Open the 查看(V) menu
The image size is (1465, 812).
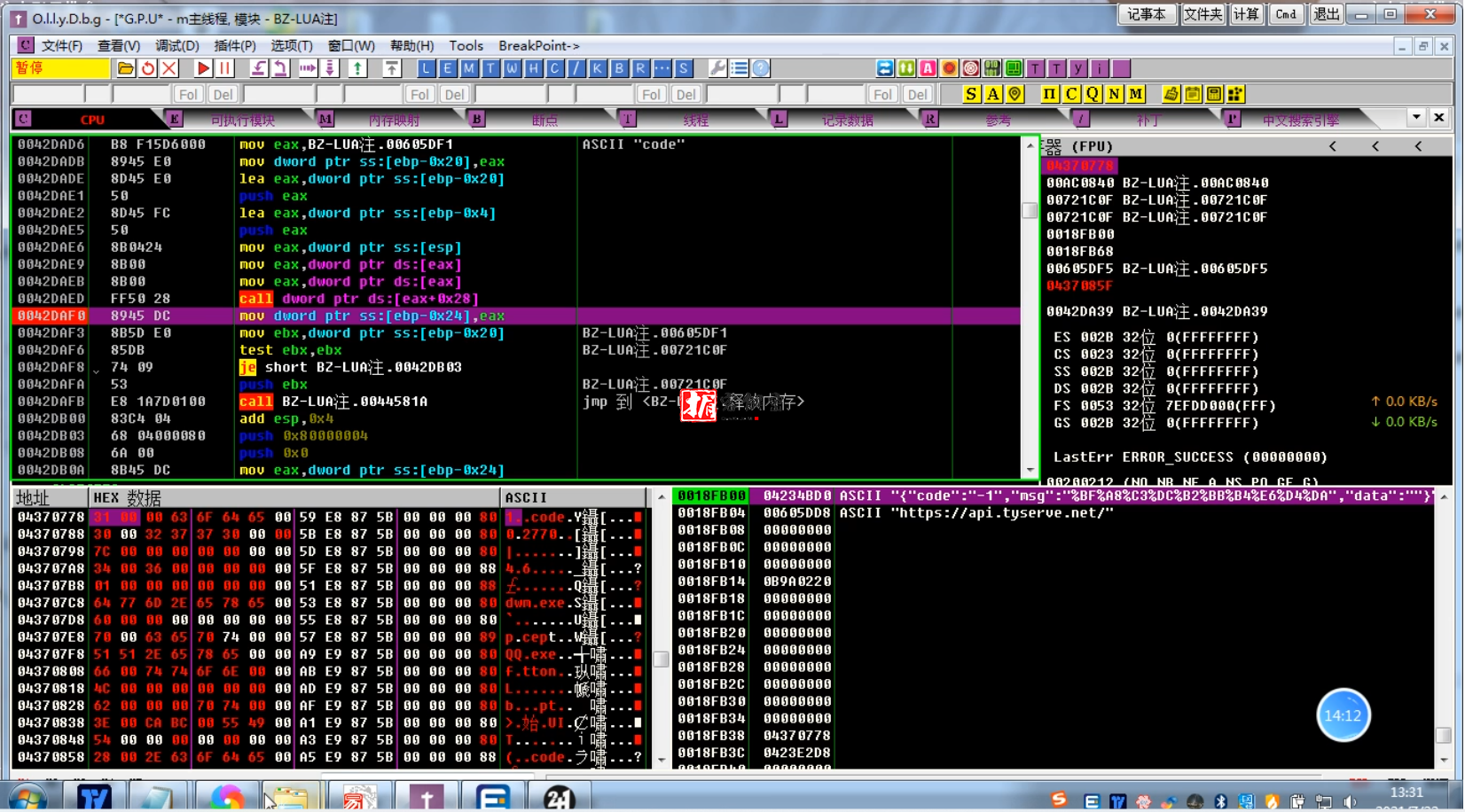tap(119, 45)
